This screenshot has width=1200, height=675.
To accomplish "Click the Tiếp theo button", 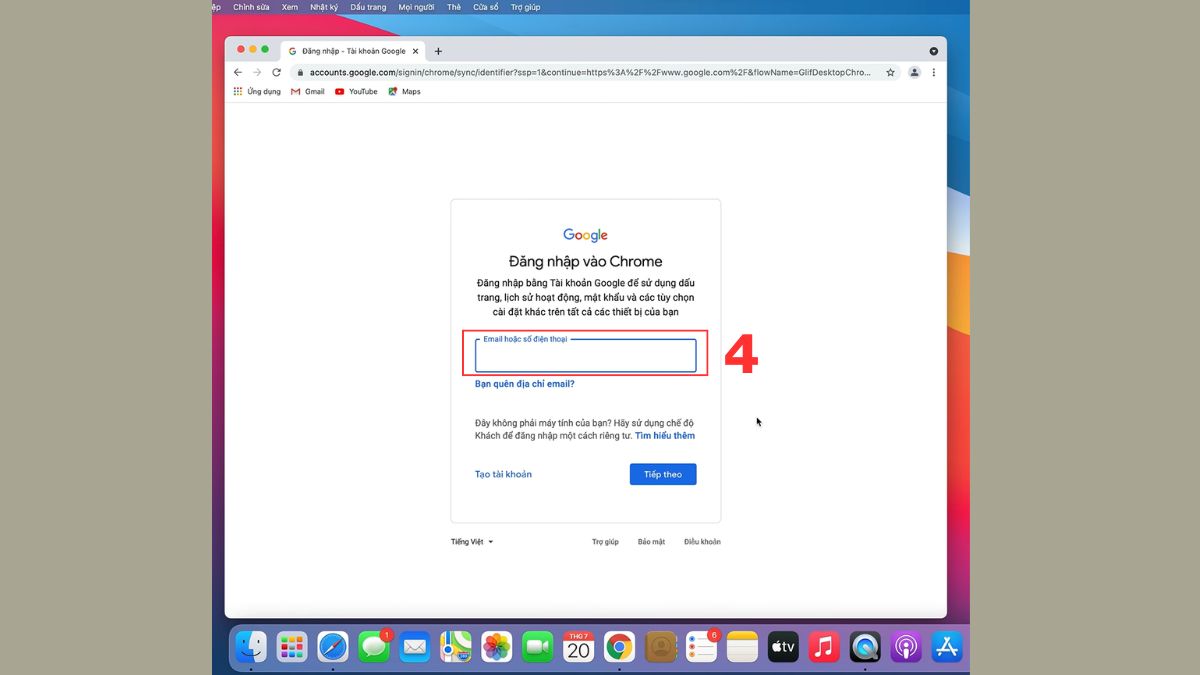I will pyautogui.click(x=663, y=474).
